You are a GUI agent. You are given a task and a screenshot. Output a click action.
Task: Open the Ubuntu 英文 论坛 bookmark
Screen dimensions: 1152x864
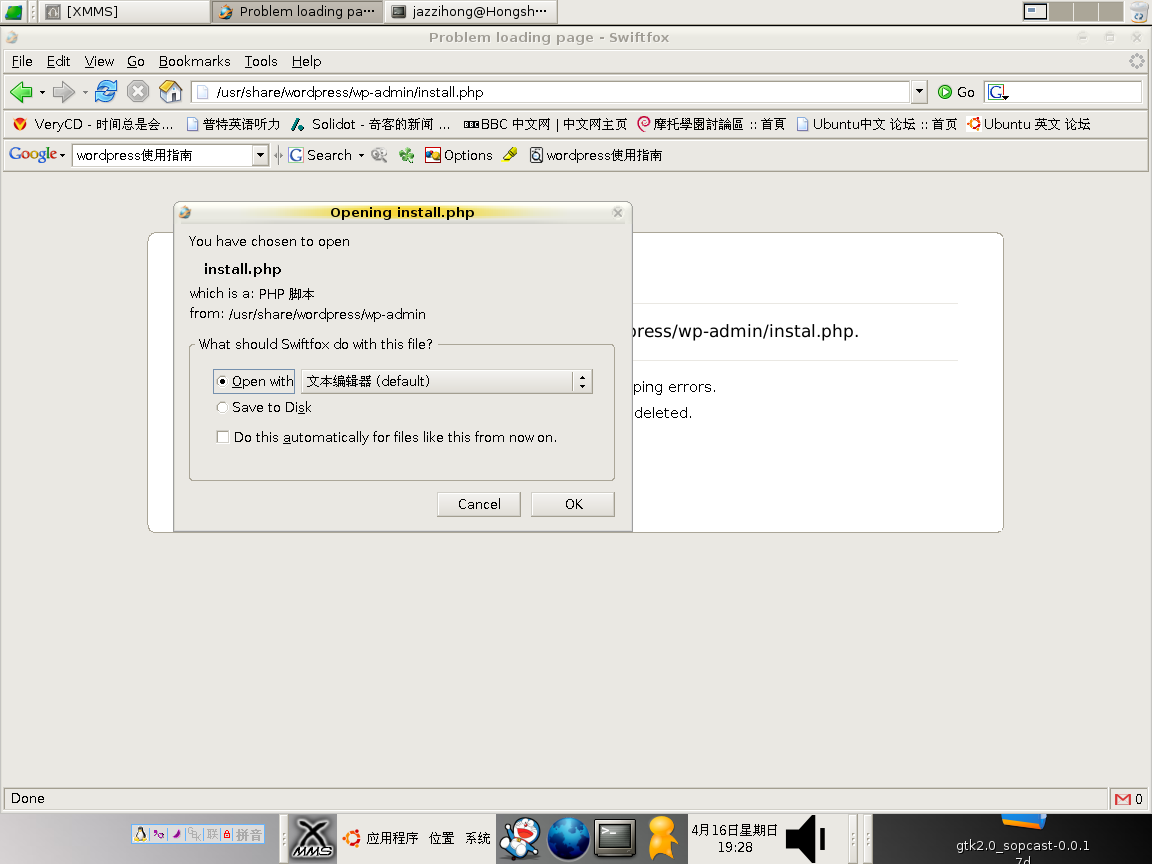[x=1029, y=124]
